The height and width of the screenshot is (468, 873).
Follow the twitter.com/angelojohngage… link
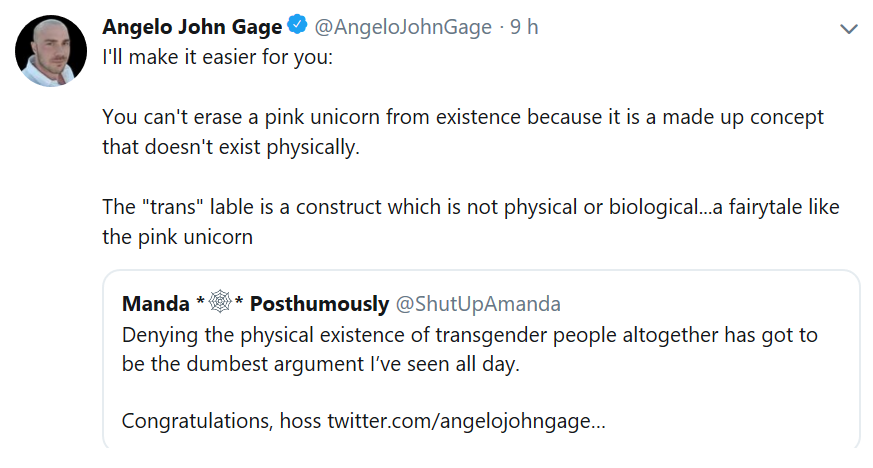pyautogui.click(x=466, y=421)
